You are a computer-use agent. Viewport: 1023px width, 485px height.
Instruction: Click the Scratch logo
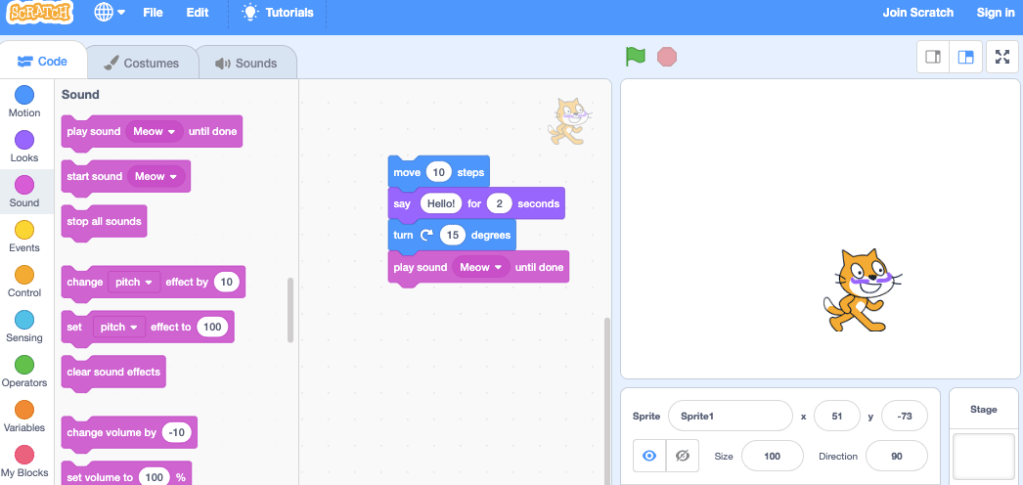pos(40,13)
